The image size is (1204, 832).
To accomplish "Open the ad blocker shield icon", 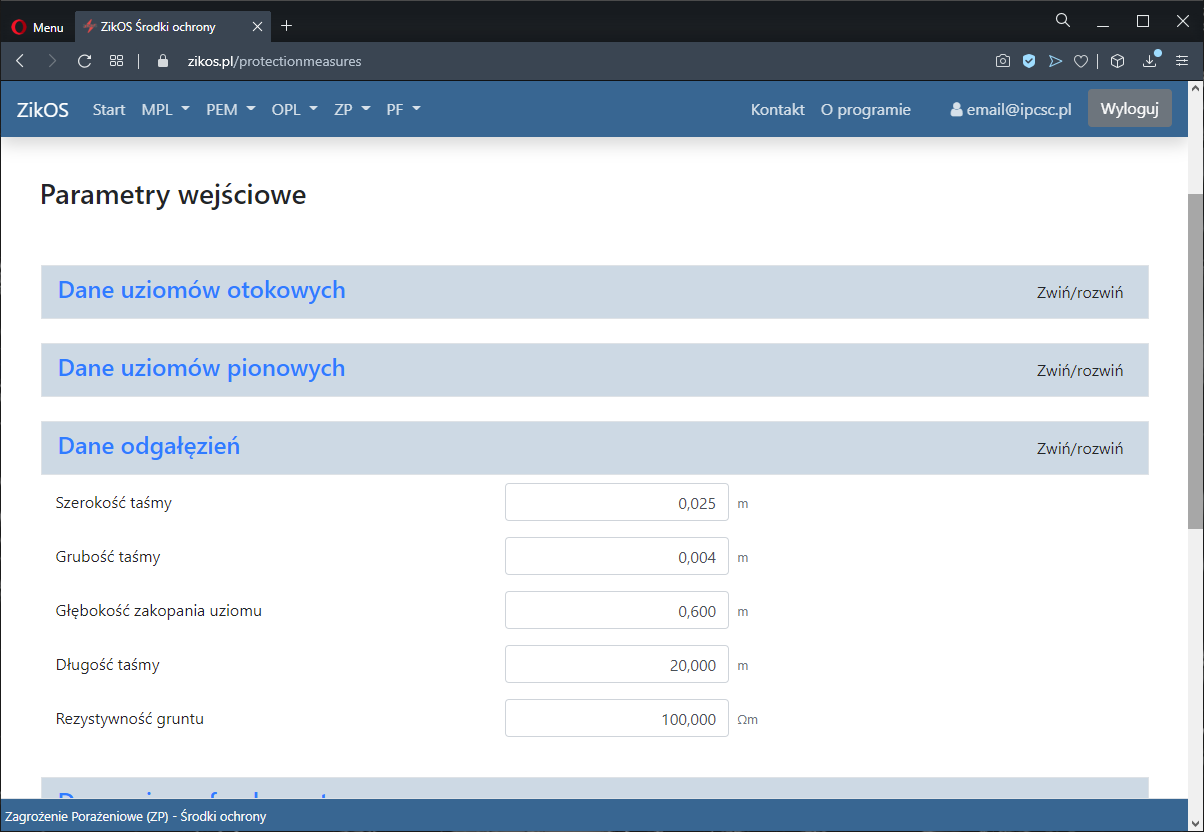I will [x=1028, y=61].
